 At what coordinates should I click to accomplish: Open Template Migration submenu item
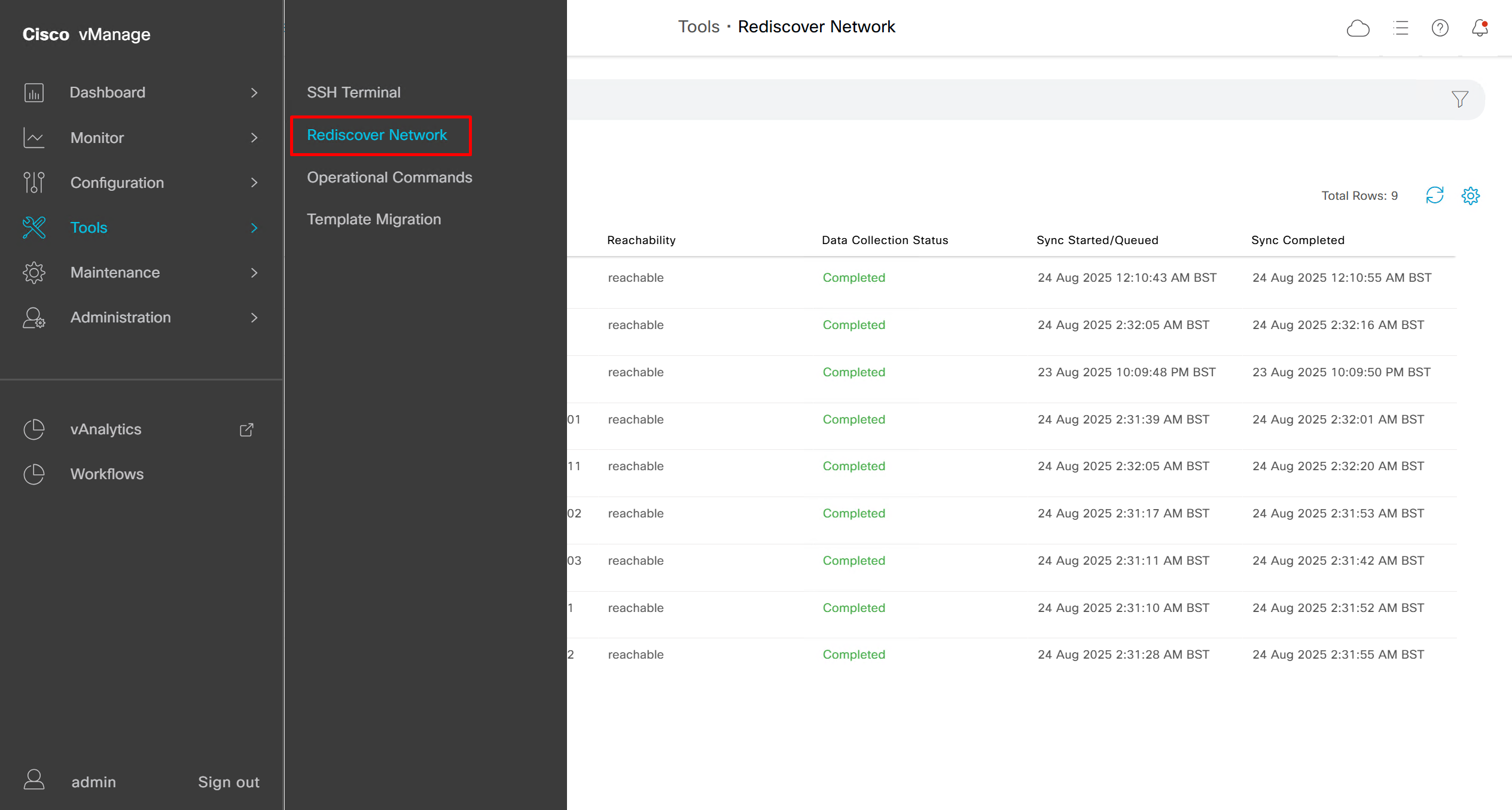[374, 219]
